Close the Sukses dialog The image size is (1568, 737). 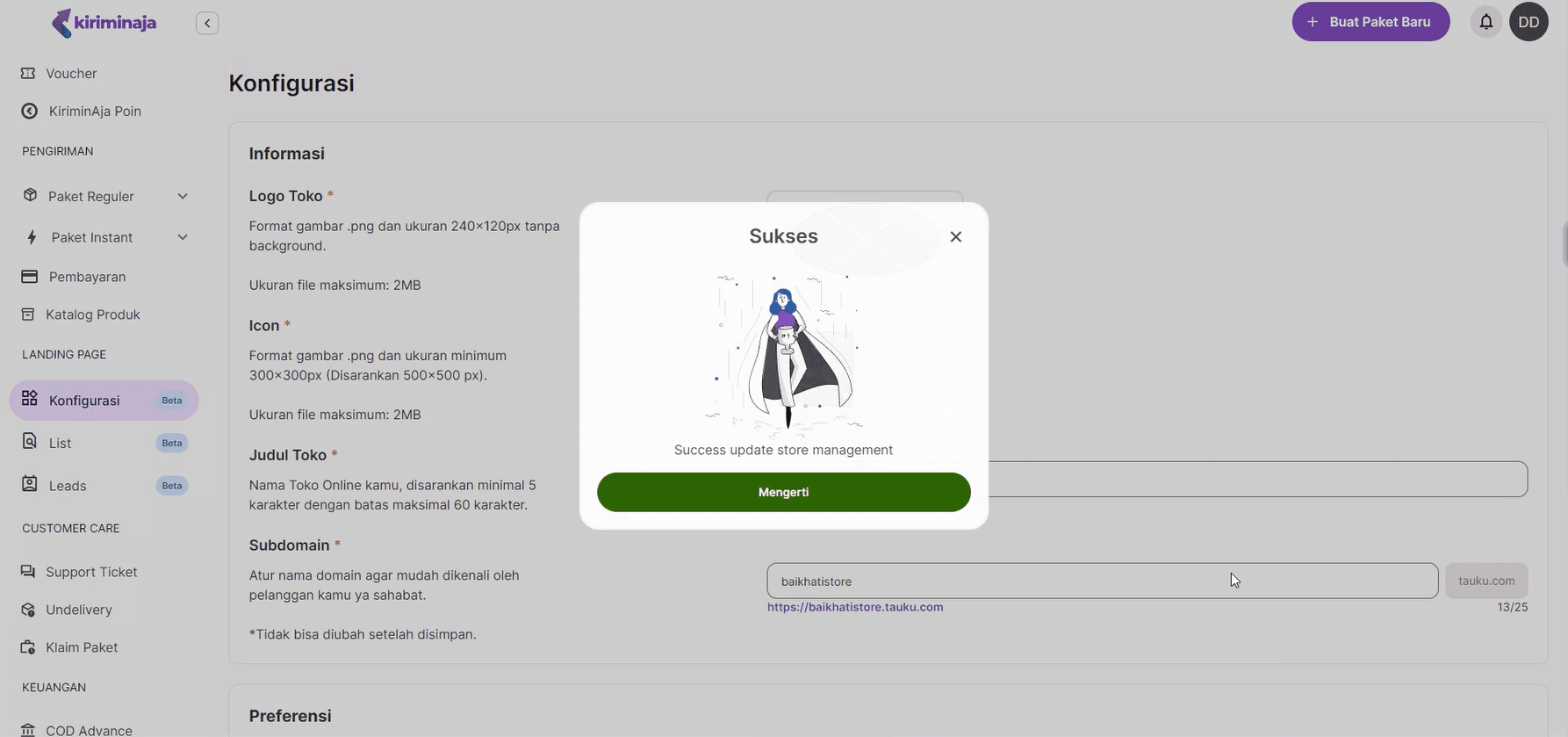tap(956, 237)
